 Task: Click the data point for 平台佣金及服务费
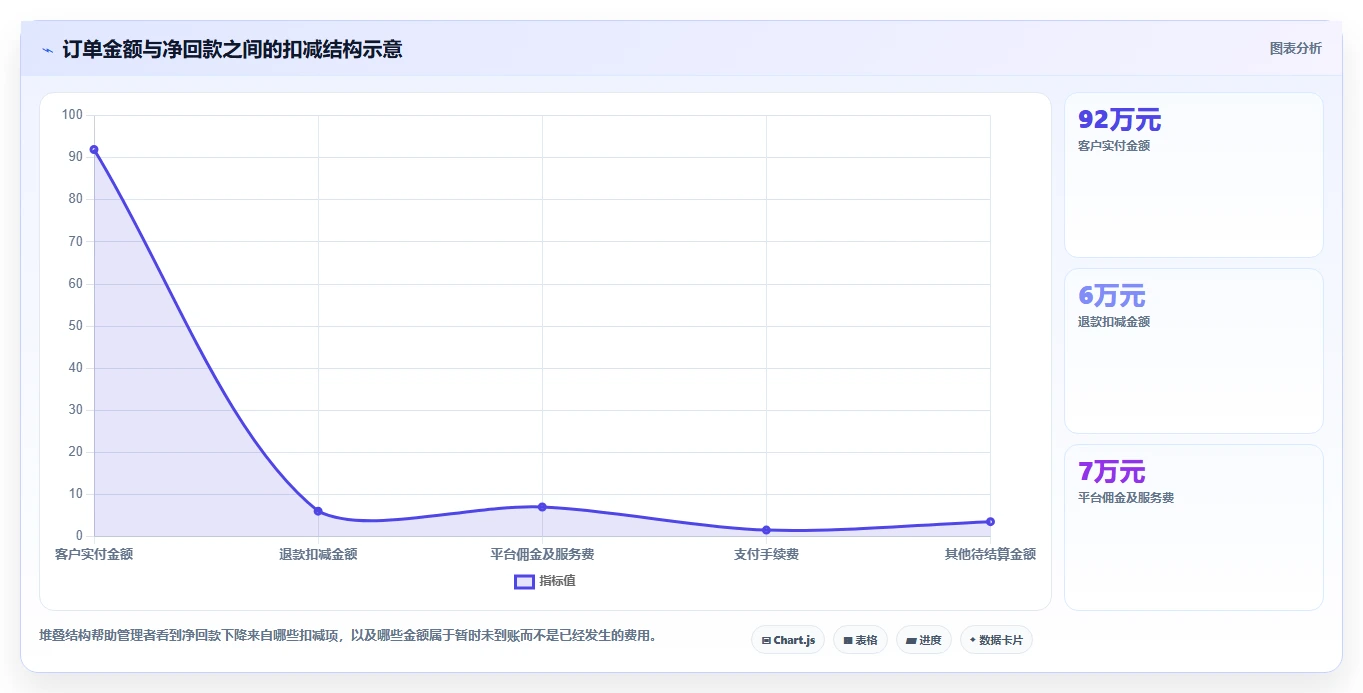[x=542, y=507]
